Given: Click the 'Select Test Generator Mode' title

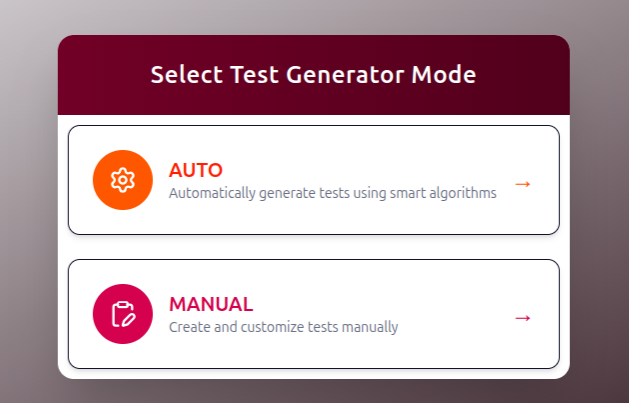Looking at the screenshot, I should point(313,75).
